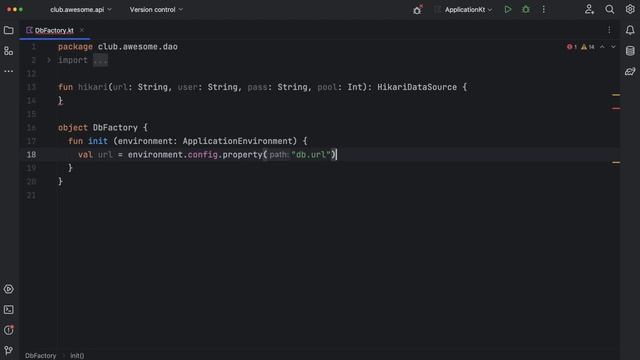Open the Project folder tool window

coord(9,30)
